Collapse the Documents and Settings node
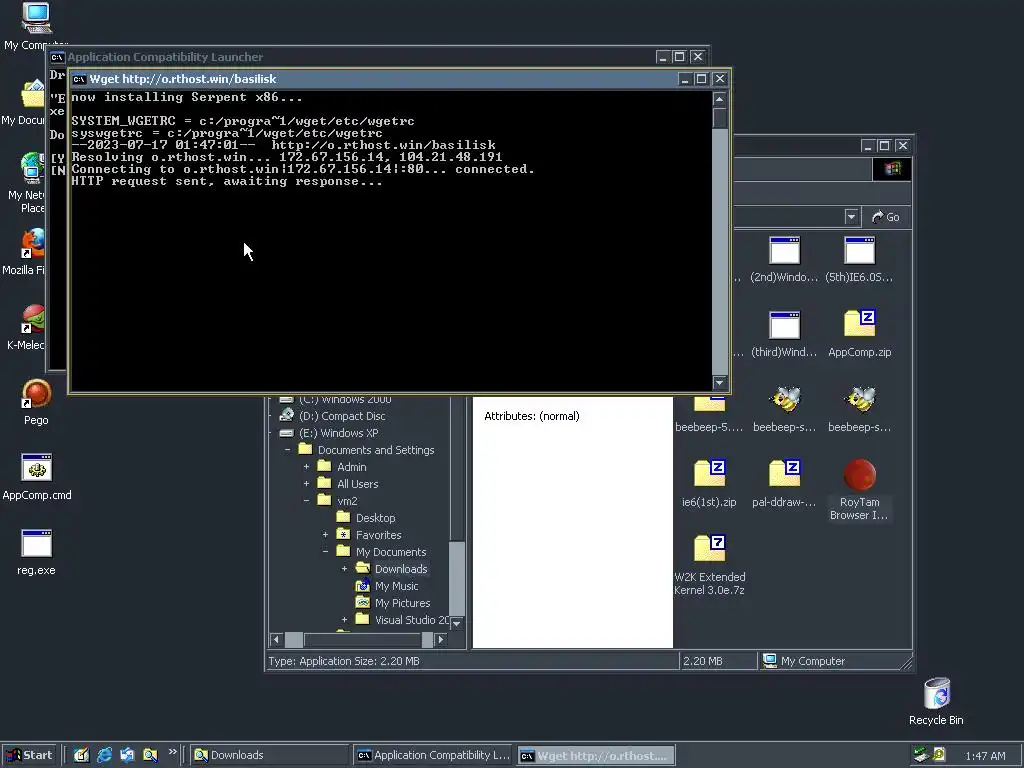The height and width of the screenshot is (768, 1024). (287, 450)
